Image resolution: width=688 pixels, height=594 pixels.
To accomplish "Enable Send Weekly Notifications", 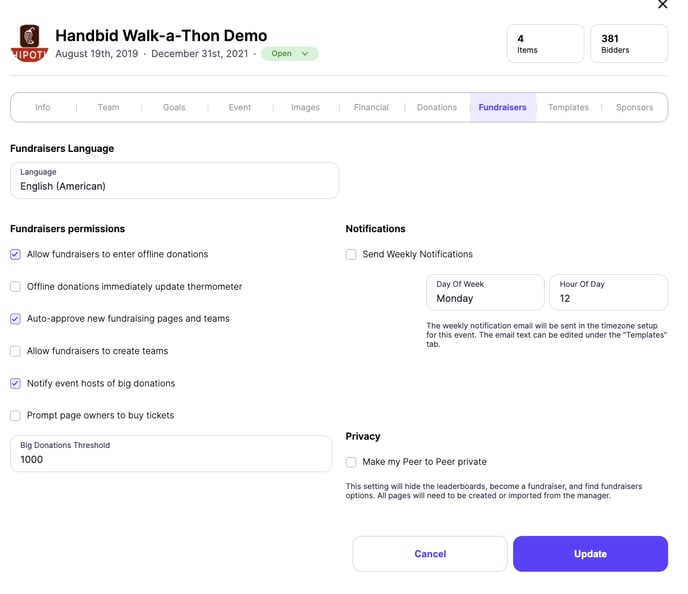I will coord(351,254).
